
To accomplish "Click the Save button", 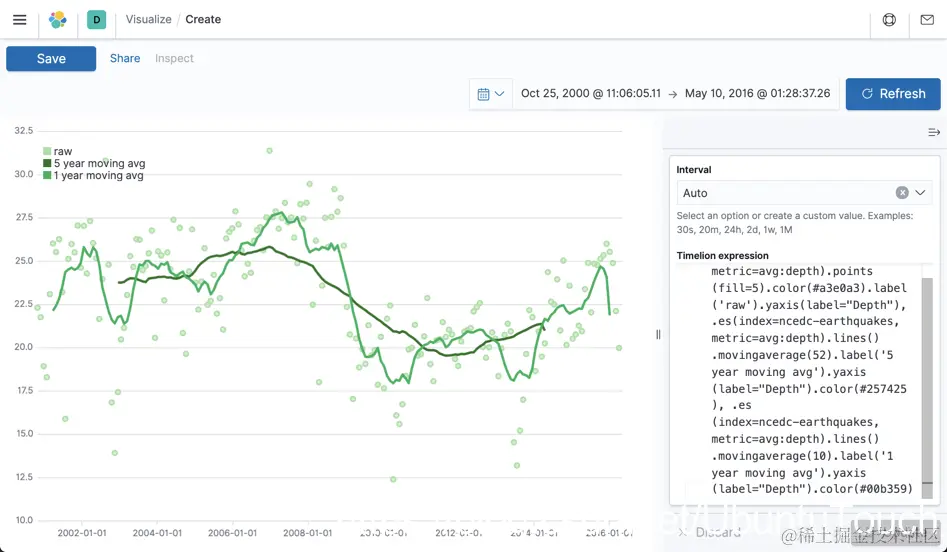I will (x=51, y=59).
